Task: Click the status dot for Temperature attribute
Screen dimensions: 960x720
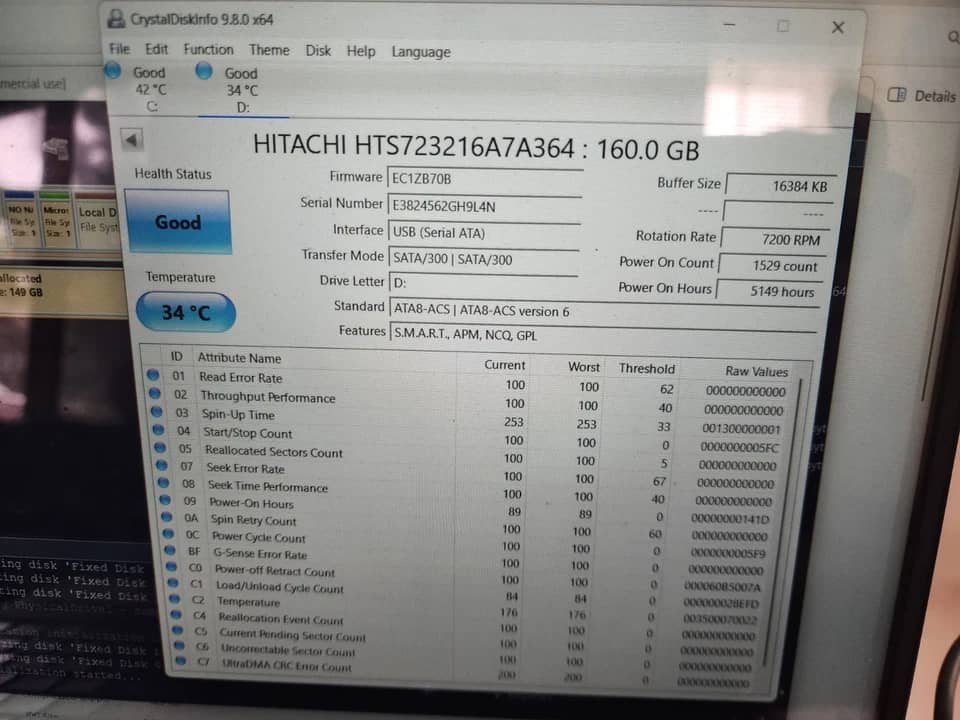Action: point(175,599)
